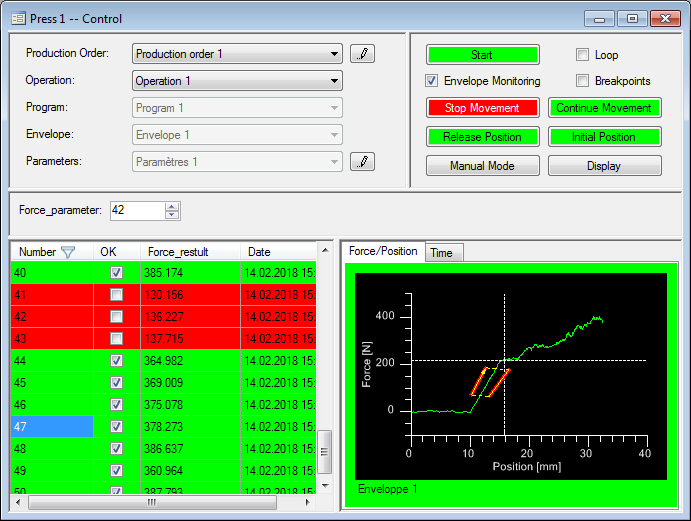Click the Display button

click(605, 166)
